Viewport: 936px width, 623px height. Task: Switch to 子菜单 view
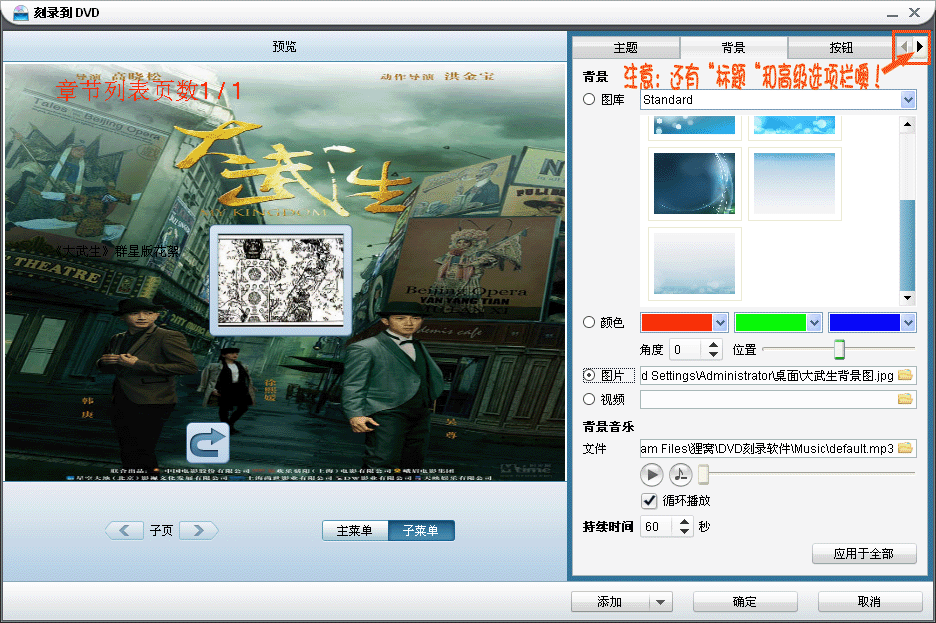coord(421,531)
